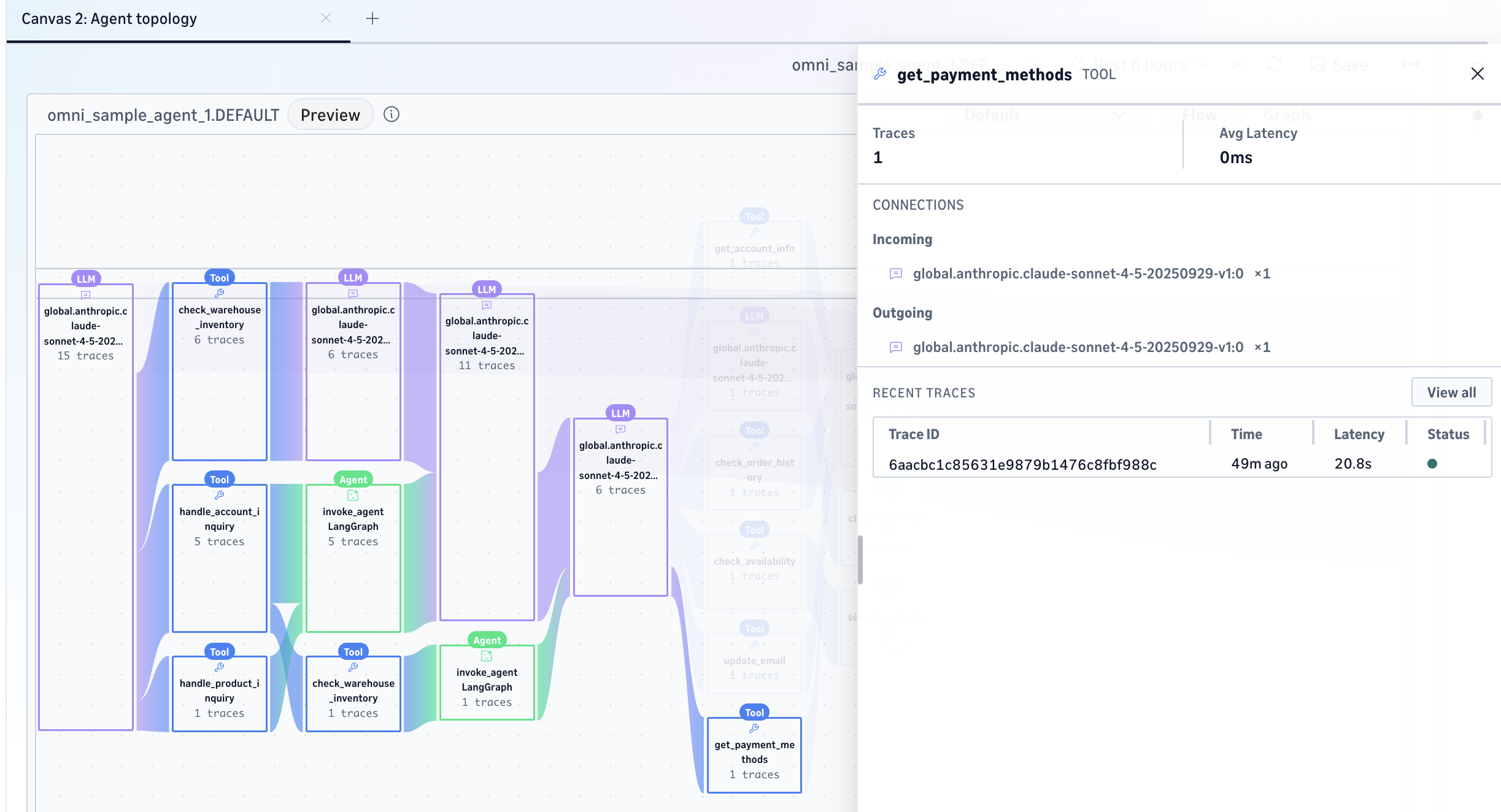Click the vertical scrollbar beside the detail panel
This screenshot has height=812, width=1501.
(x=860, y=559)
